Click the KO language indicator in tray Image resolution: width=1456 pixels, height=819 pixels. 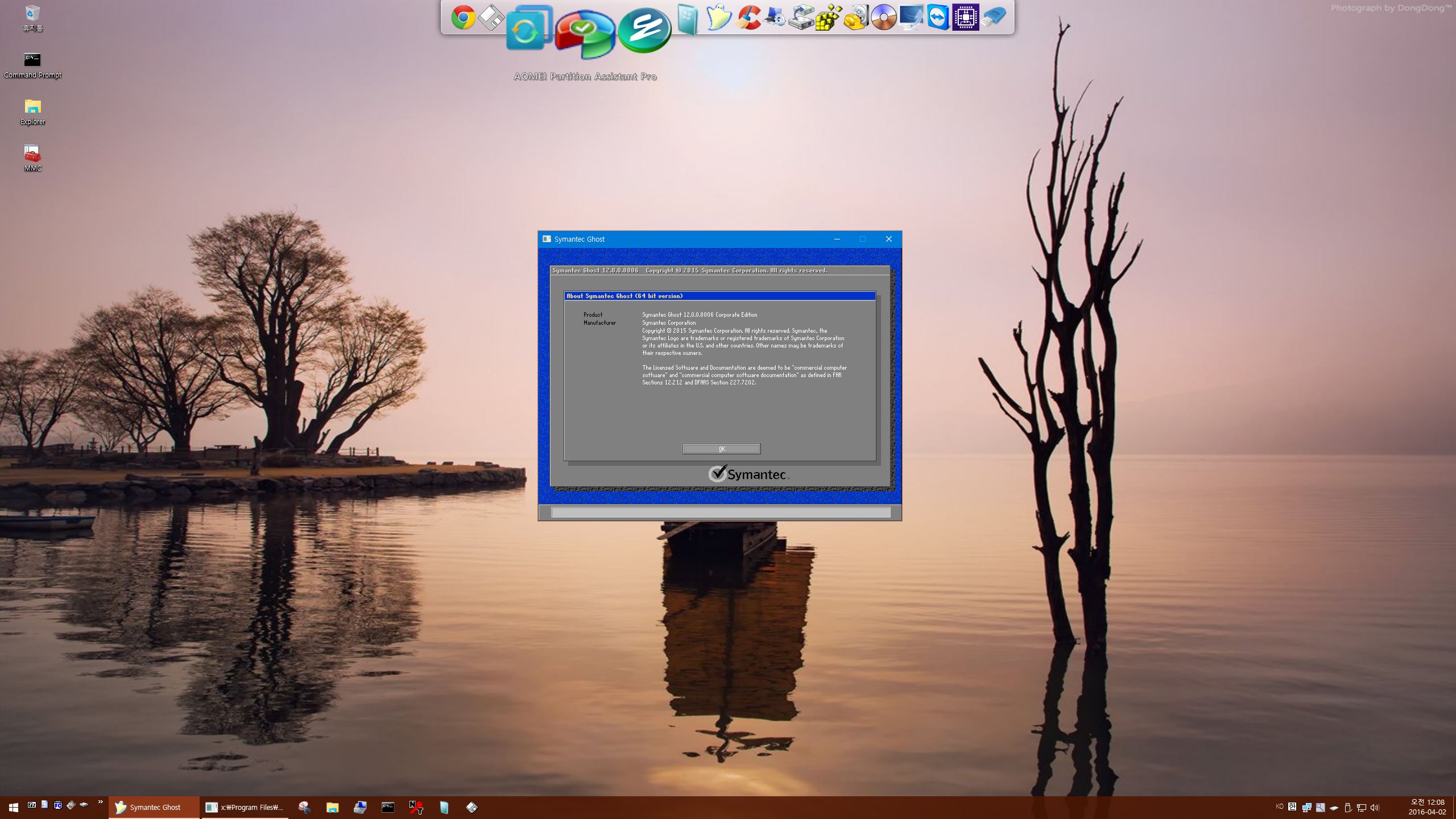point(1280,806)
